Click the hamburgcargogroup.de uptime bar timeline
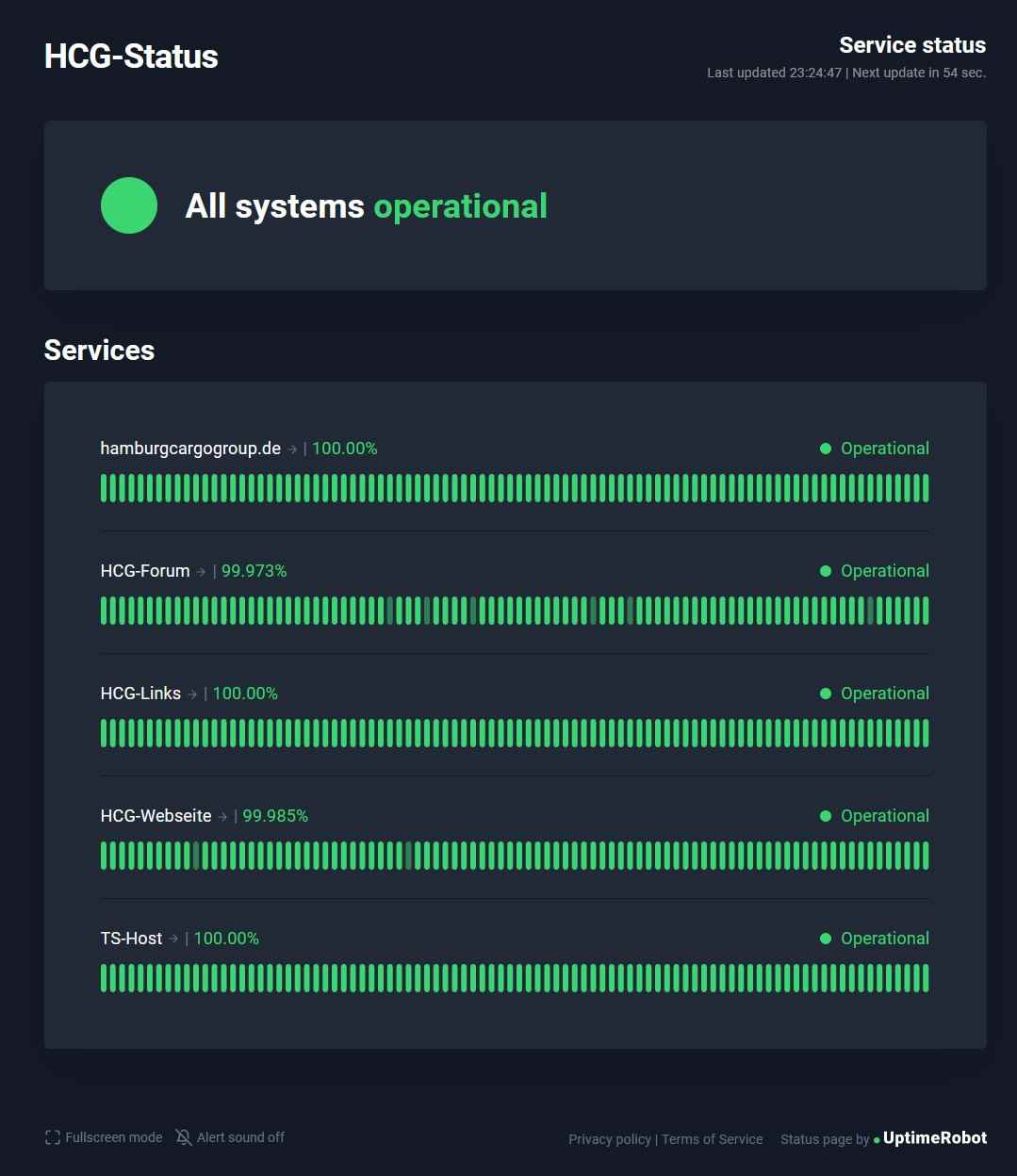This screenshot has height=1176, width=1017. 515,488
